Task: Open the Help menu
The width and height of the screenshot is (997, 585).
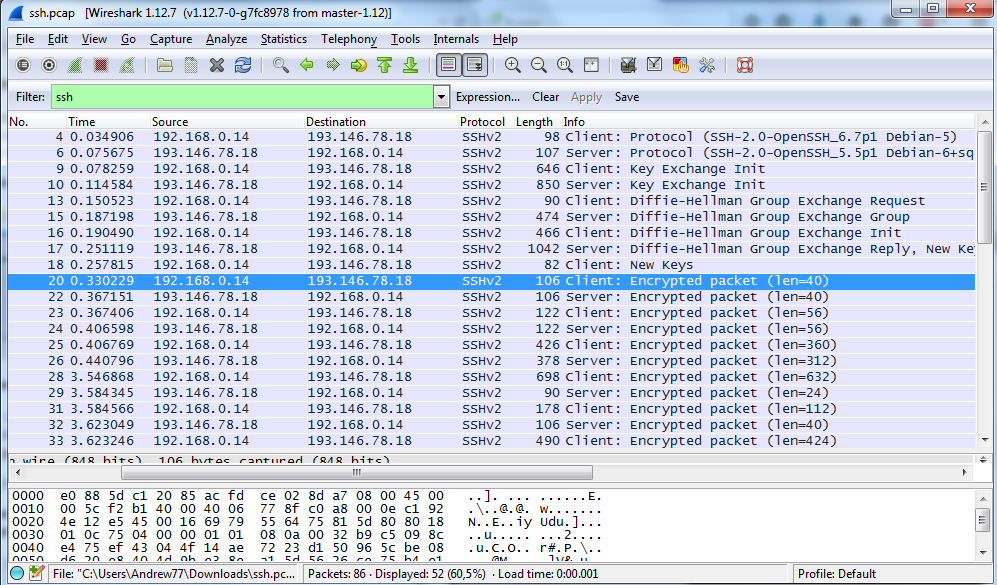Action: tap(505, 39)
